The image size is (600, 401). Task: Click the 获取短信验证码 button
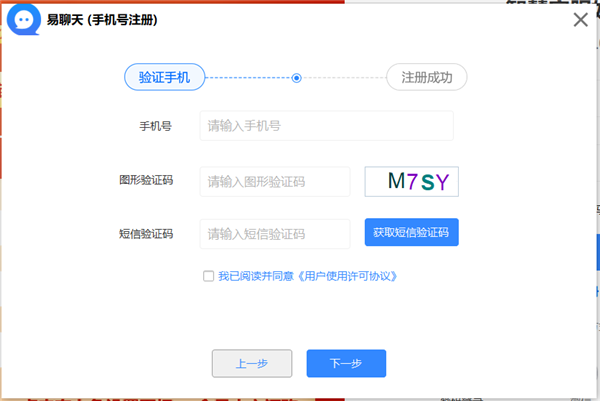click(412, 232)
